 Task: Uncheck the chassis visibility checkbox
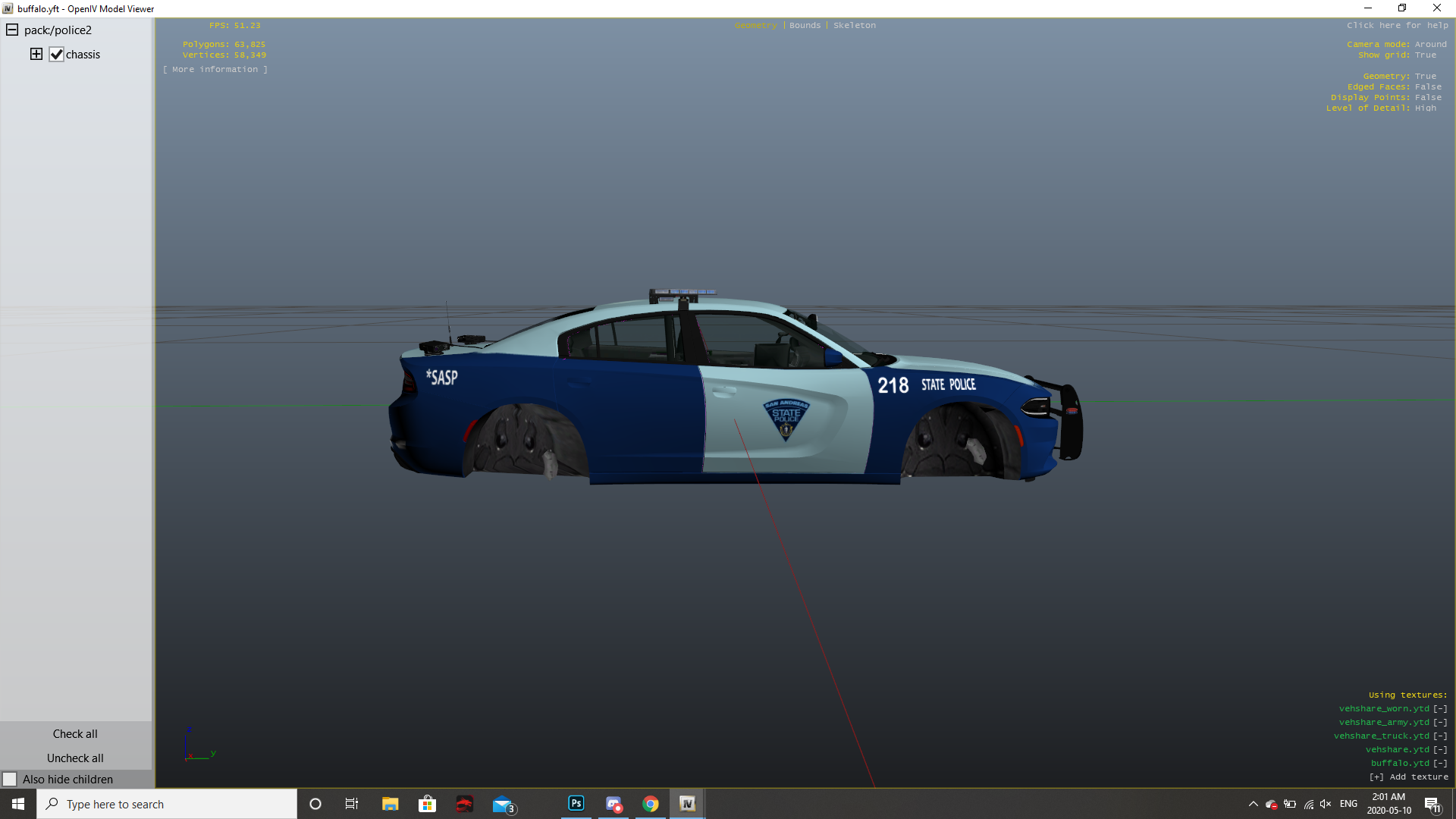coord(56,54)
